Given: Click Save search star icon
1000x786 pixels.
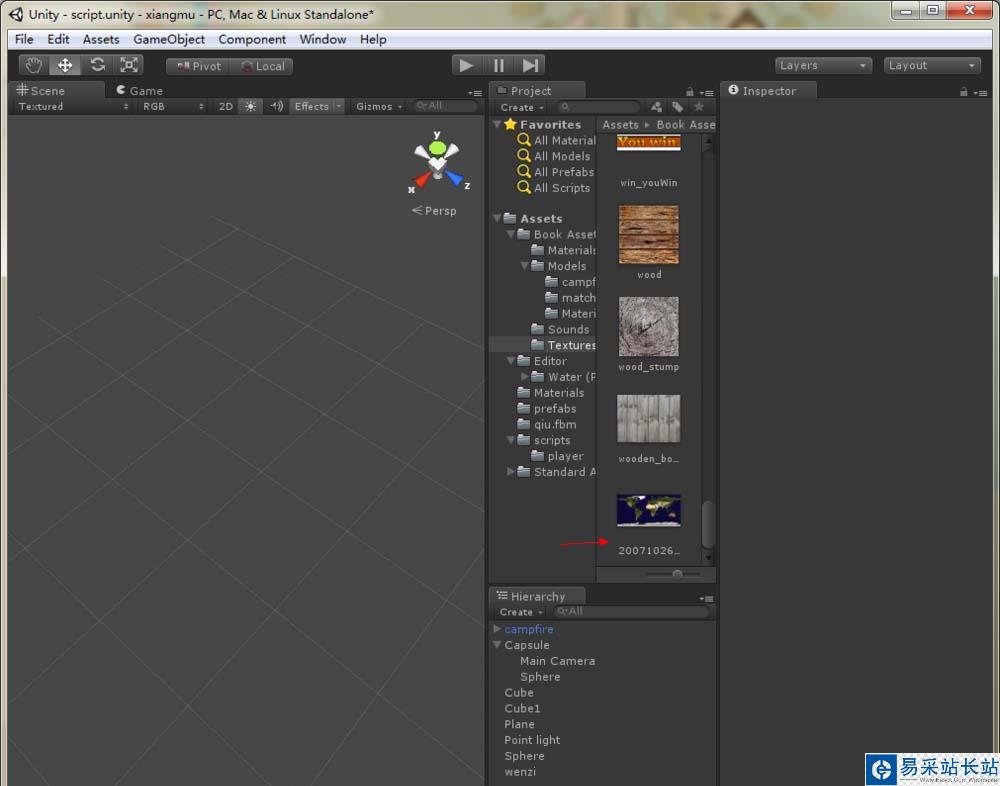Looking at the screenshot, I should click(x=699, y=107).
